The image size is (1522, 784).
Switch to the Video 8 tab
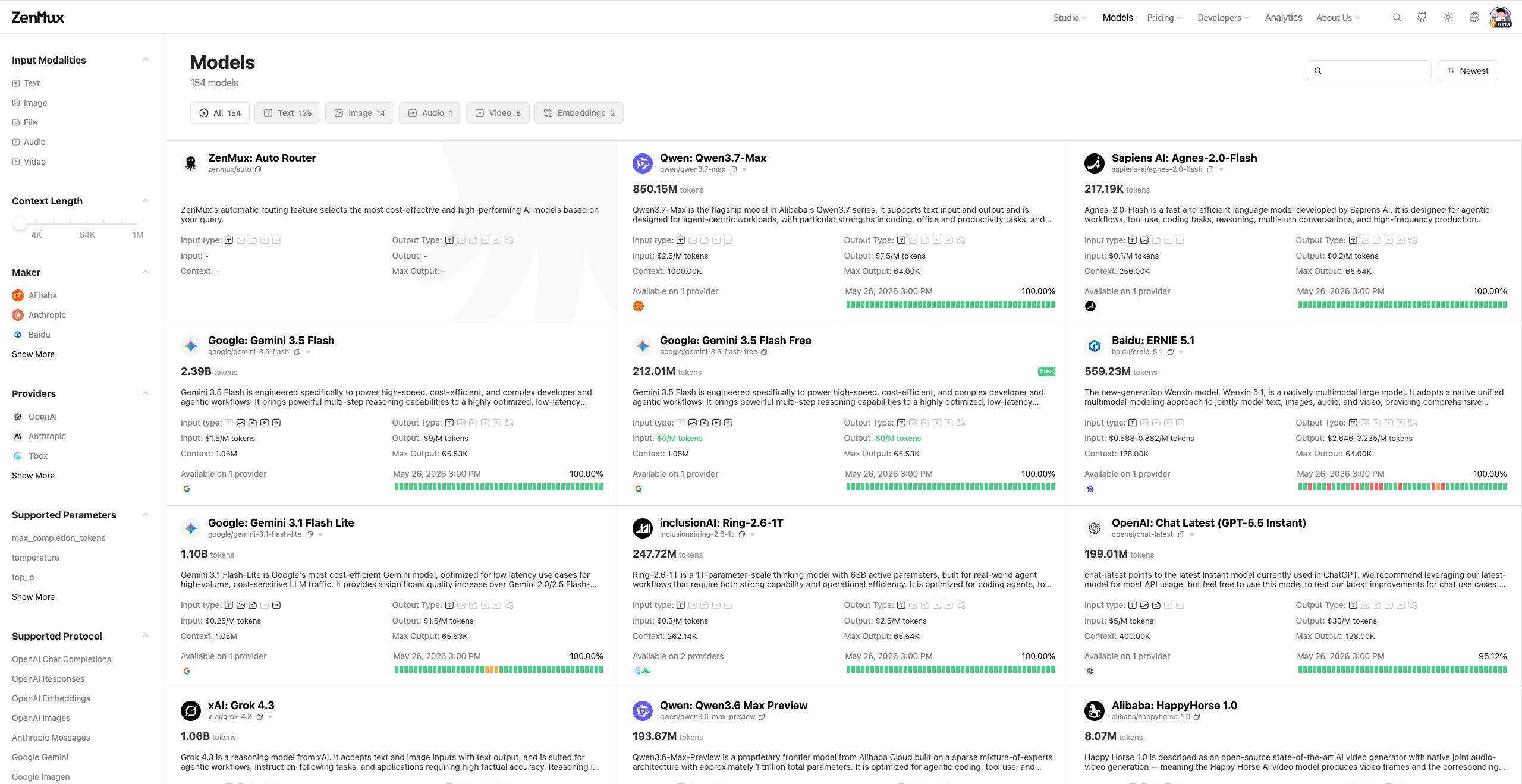pos(498,113)
